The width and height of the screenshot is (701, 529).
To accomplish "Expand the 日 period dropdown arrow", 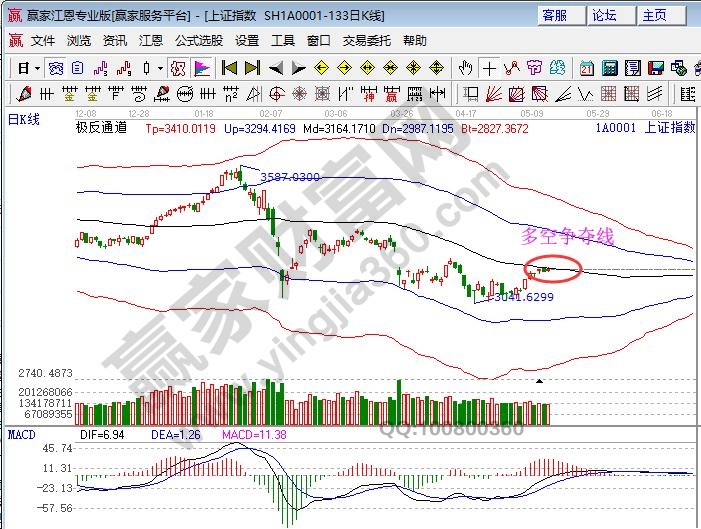I will pyautogui.click(x=37, y=68).
